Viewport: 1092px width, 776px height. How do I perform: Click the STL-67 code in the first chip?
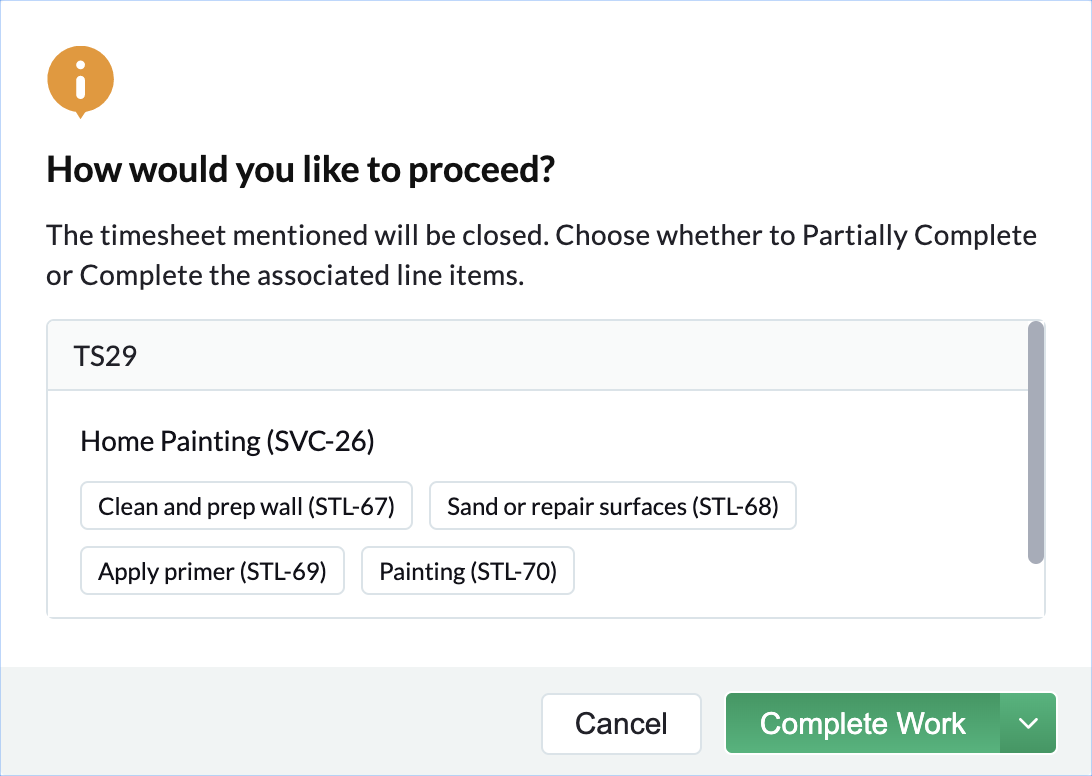point(352,507)
